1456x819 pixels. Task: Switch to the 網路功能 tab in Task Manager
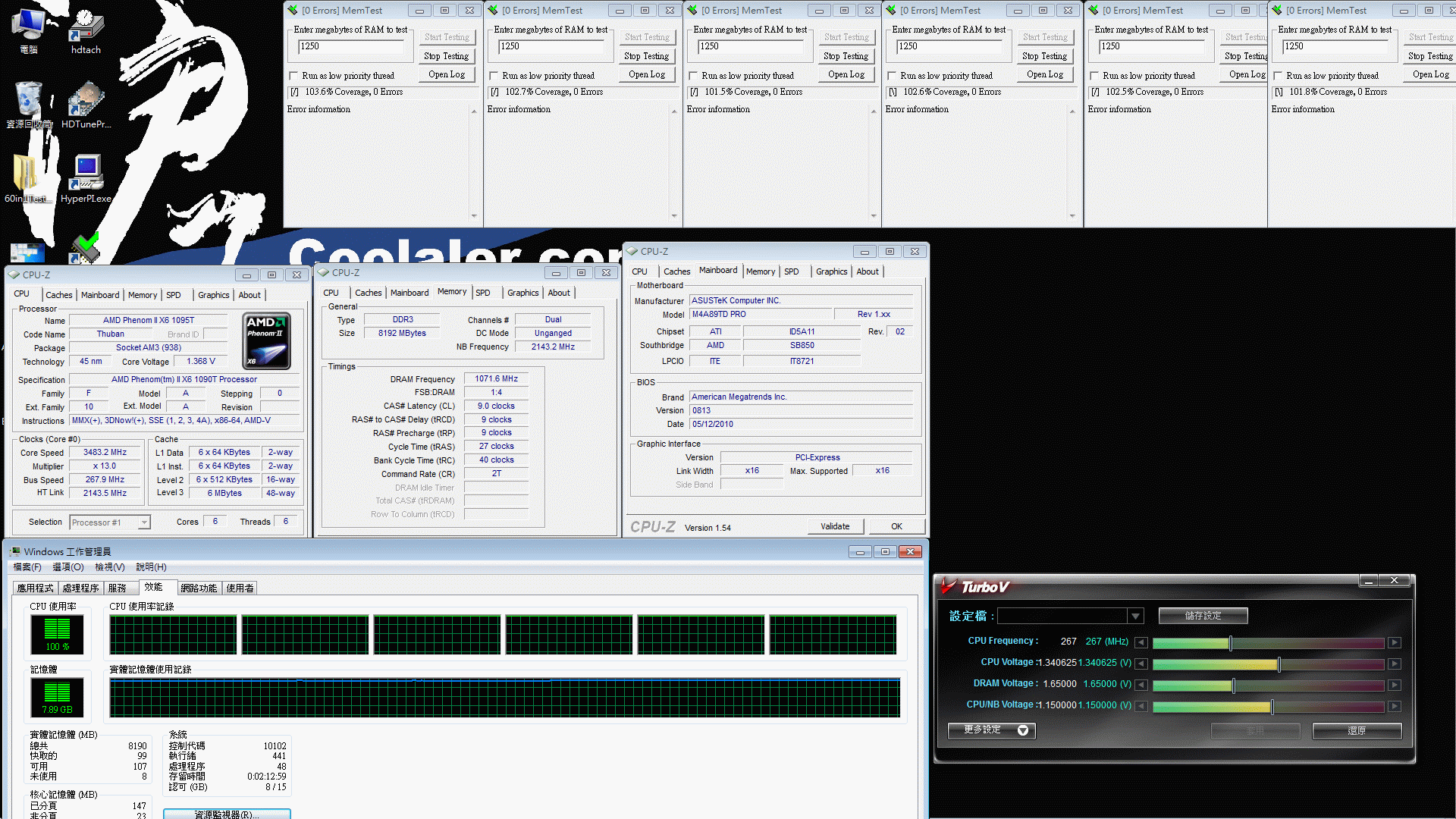coord(199,588)
